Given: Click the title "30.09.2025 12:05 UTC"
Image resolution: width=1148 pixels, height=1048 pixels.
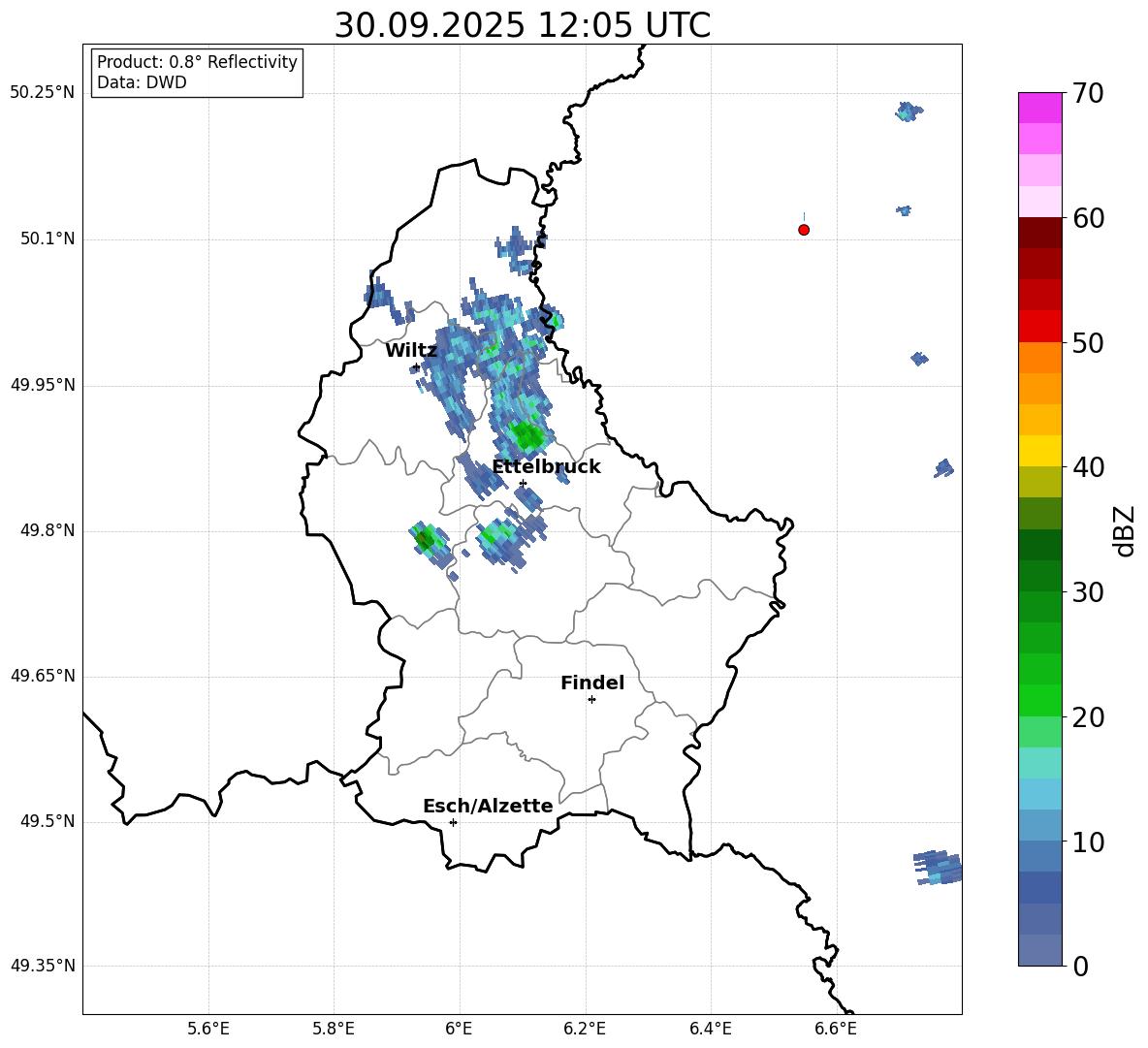Looking at the screenshot, I should click(x=522, y=25).
